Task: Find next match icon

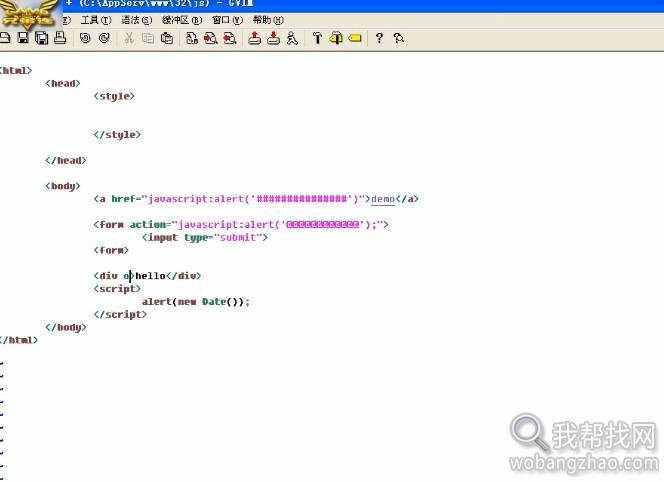Action: pos(210,39)
